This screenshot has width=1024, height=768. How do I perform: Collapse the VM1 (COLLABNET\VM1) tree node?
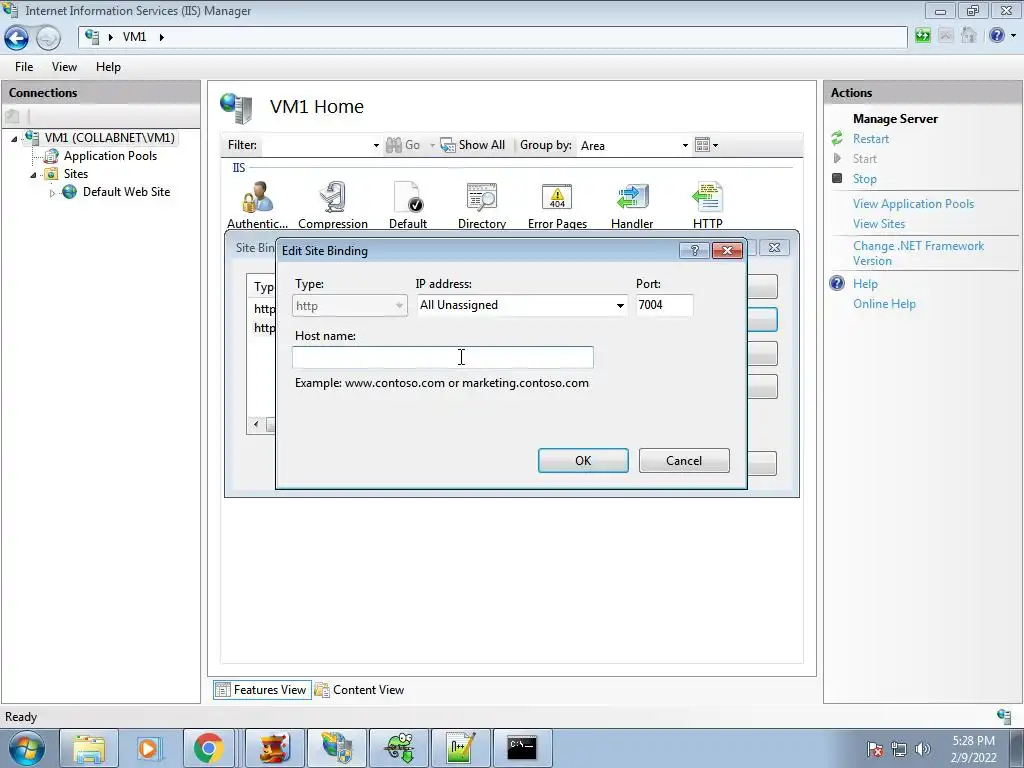(x=14, y=138)
